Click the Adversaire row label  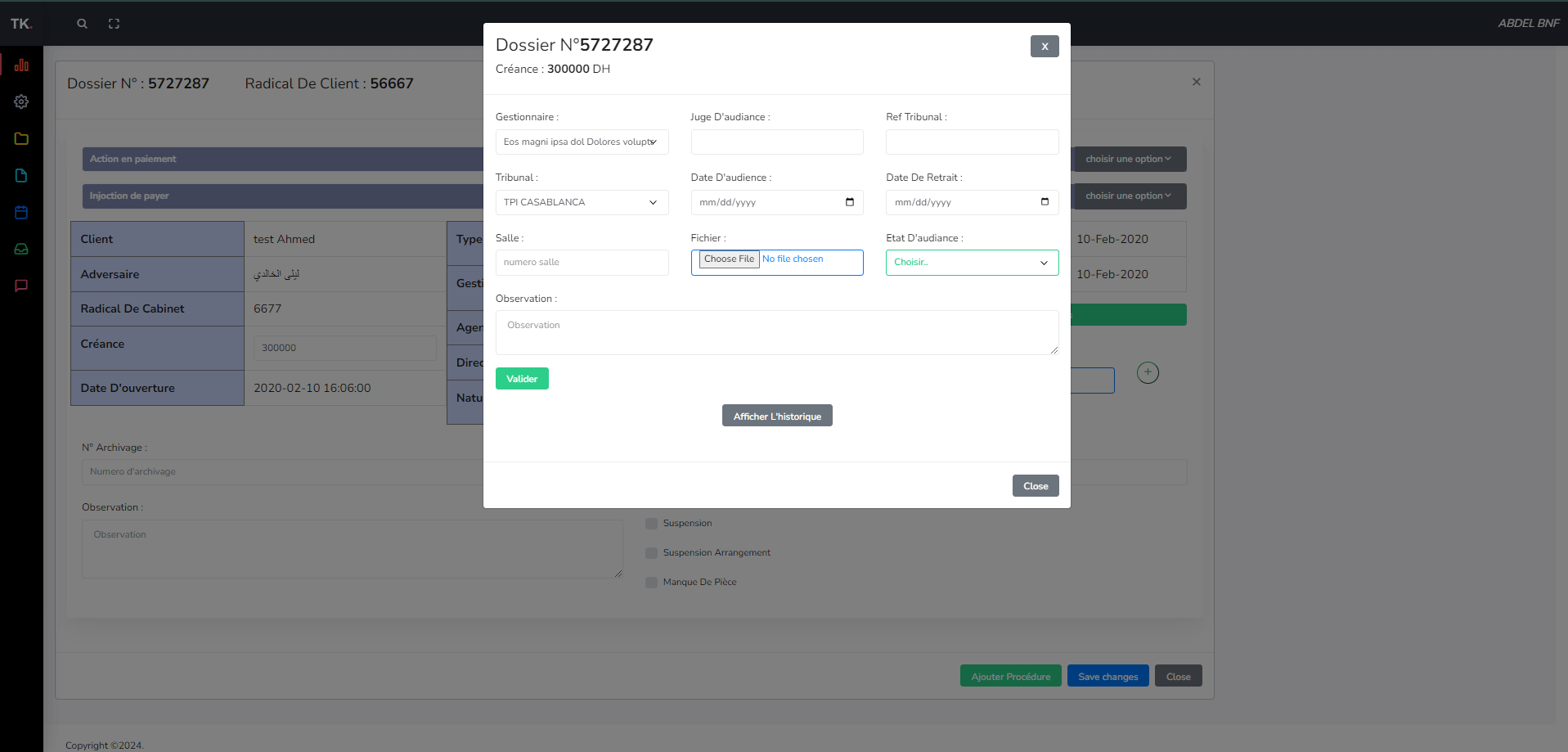coord(157,274)
